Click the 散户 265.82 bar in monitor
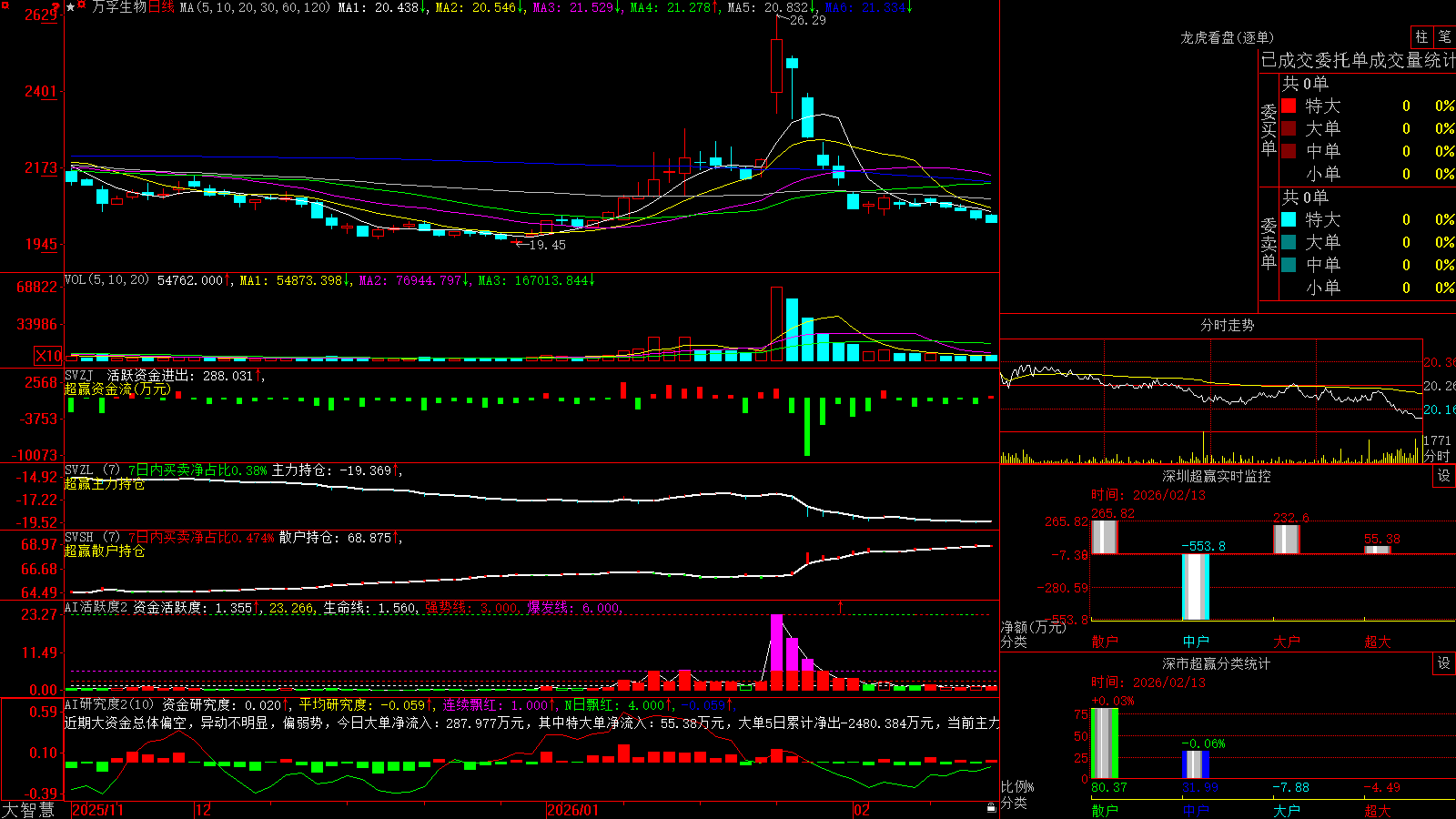This screenshot has height=819, width=1456. click(1104, 537)
